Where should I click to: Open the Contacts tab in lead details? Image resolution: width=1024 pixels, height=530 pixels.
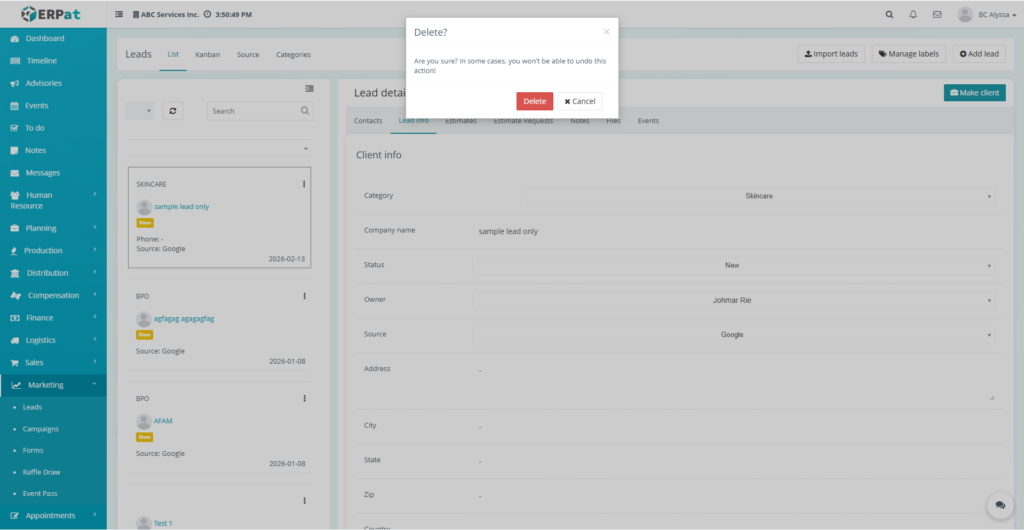tap(368, 121)
